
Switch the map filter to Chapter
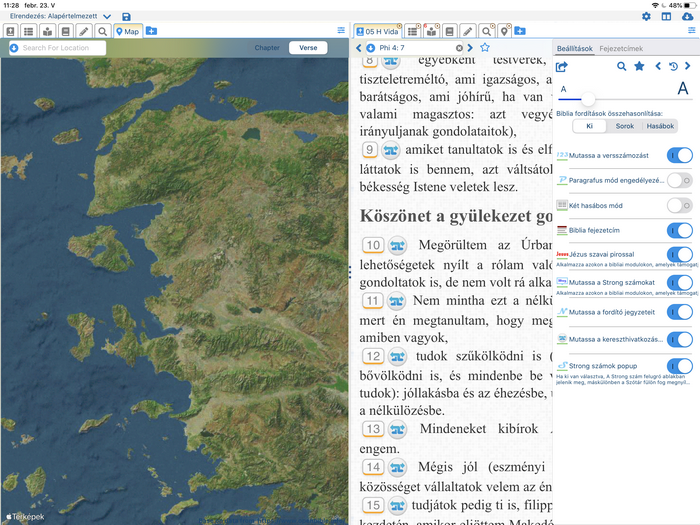click(267, 48)
